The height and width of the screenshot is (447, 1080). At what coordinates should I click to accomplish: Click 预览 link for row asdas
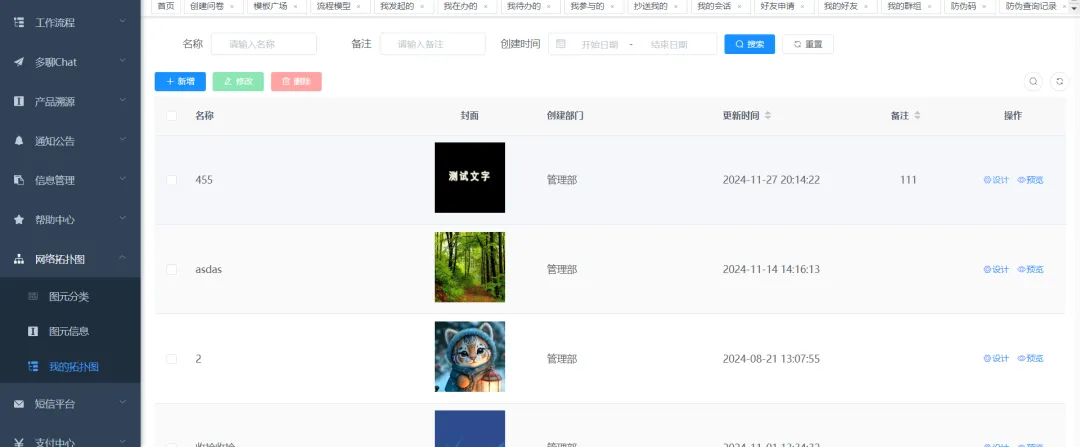point(1030,269)
